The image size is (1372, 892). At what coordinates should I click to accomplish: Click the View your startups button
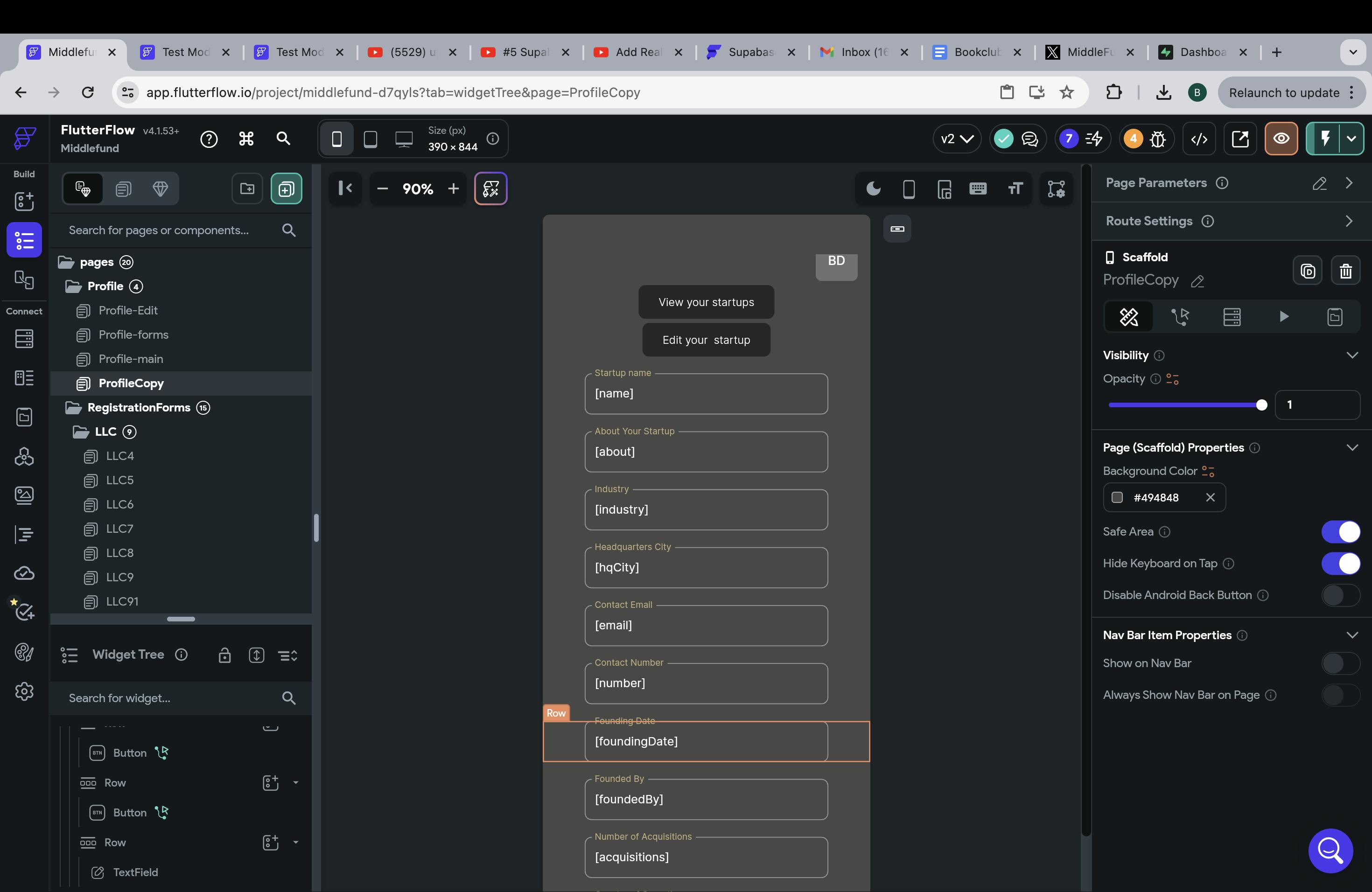[706, 302]
